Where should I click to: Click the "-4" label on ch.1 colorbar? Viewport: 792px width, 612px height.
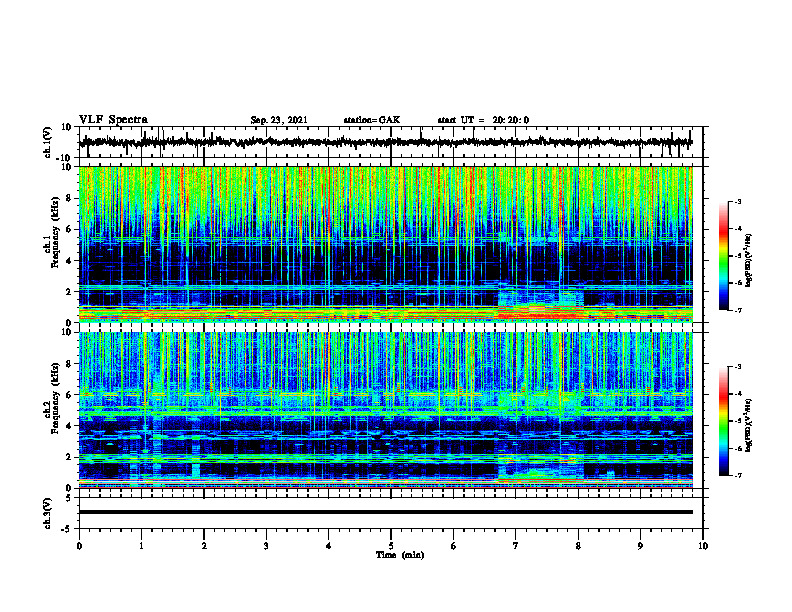point(738,229)
